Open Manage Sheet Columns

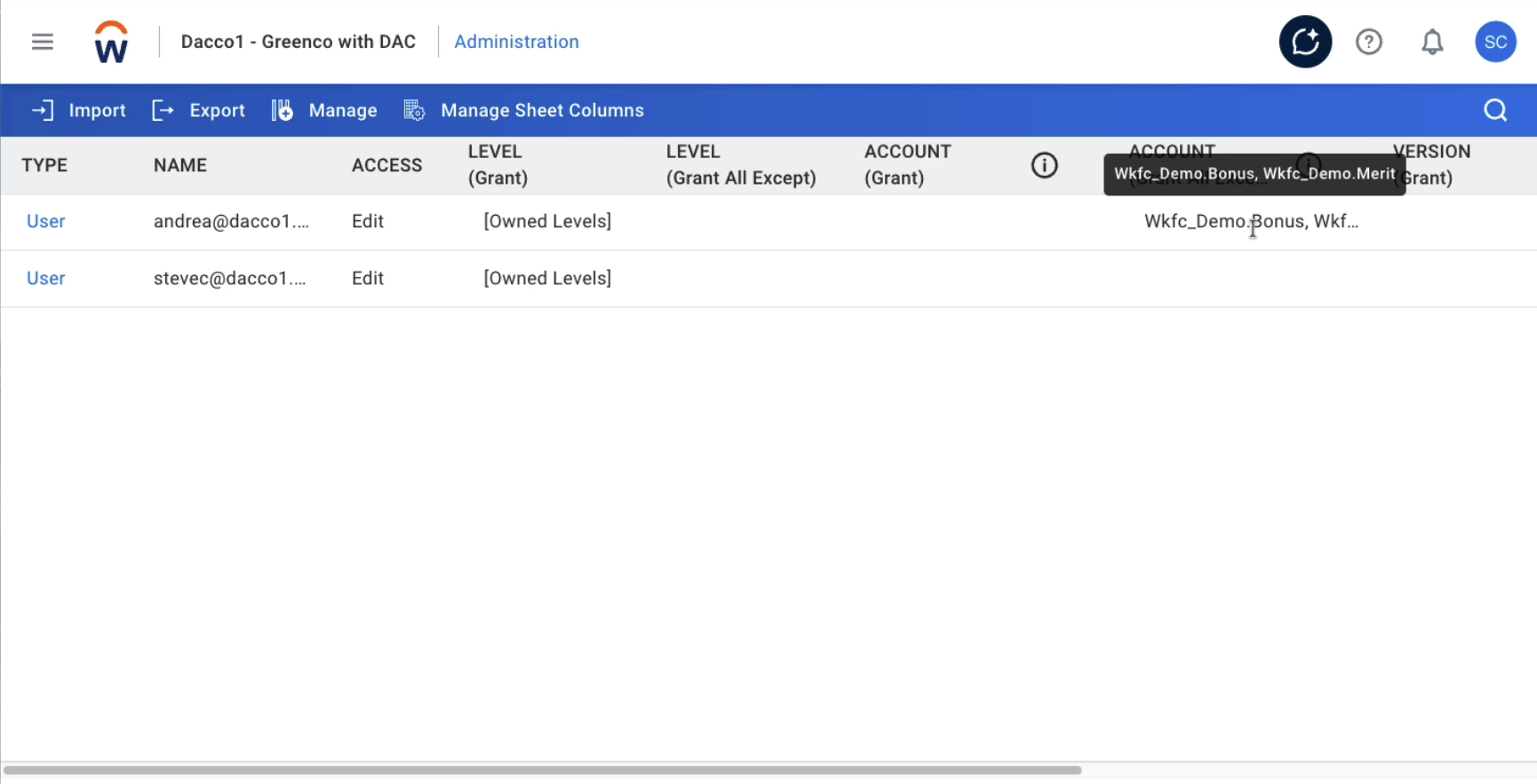tap(524, 110)
